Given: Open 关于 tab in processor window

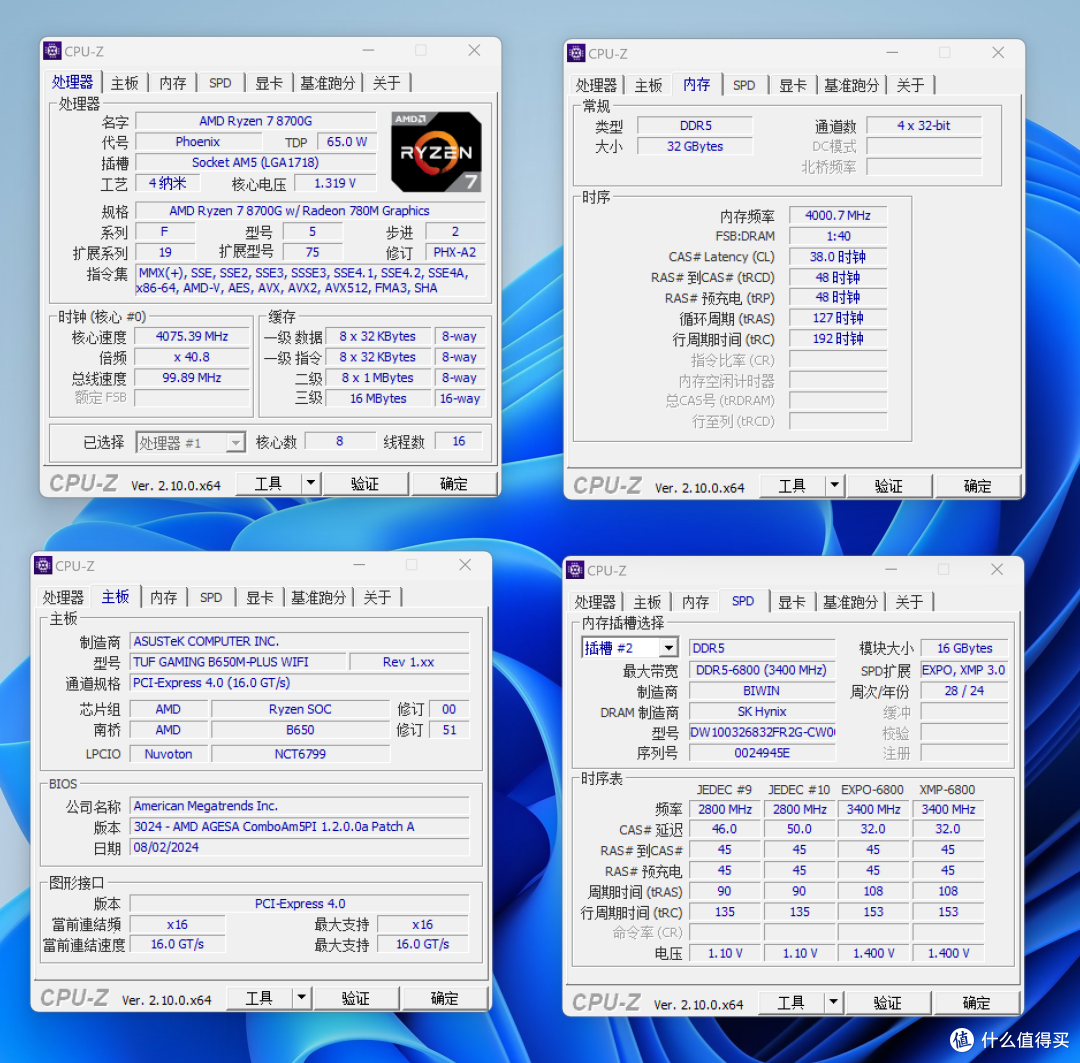Looking at the screenshot, I should 386,83.
